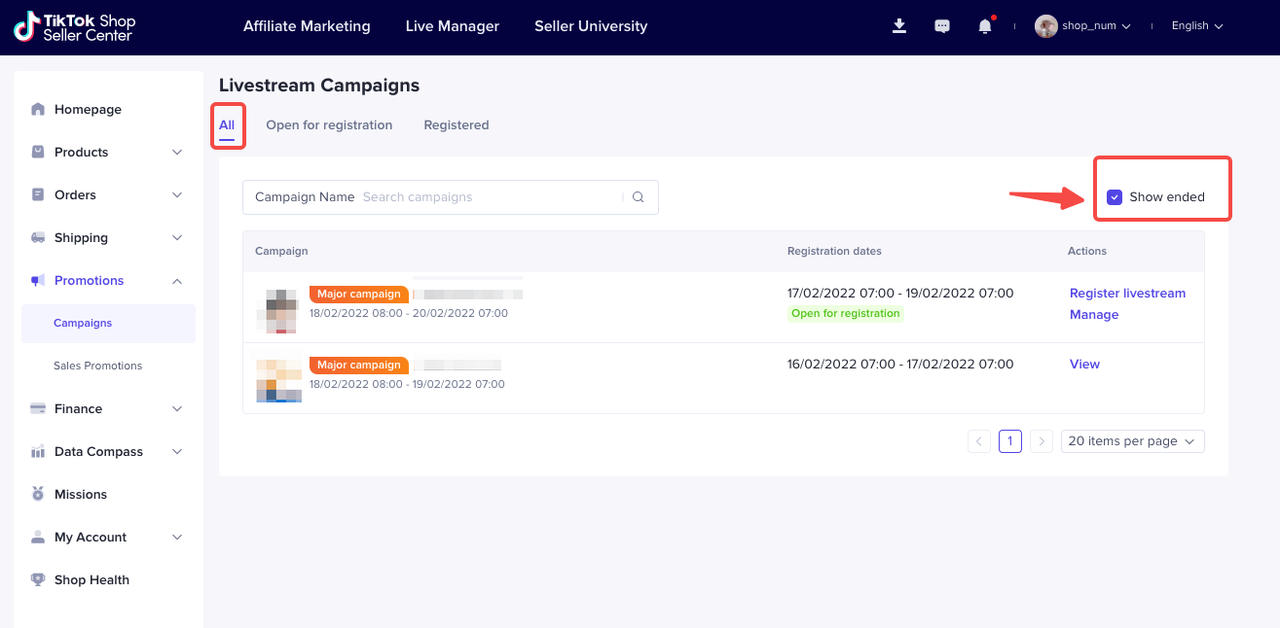The height and width of the screenshot is (628, 1280).
Task: Open the notifications bell
Action: [x=985, y=26]
